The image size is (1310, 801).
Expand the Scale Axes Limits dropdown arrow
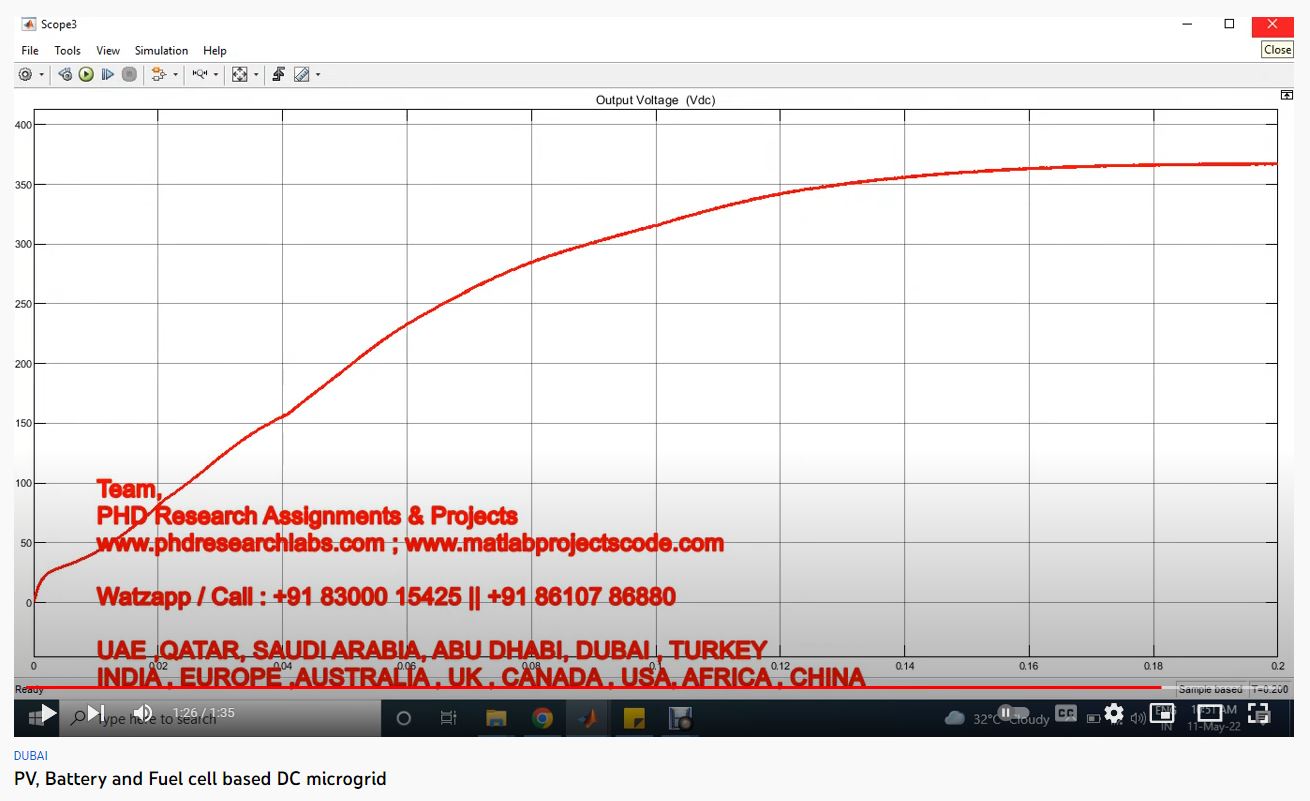point(256,74)
